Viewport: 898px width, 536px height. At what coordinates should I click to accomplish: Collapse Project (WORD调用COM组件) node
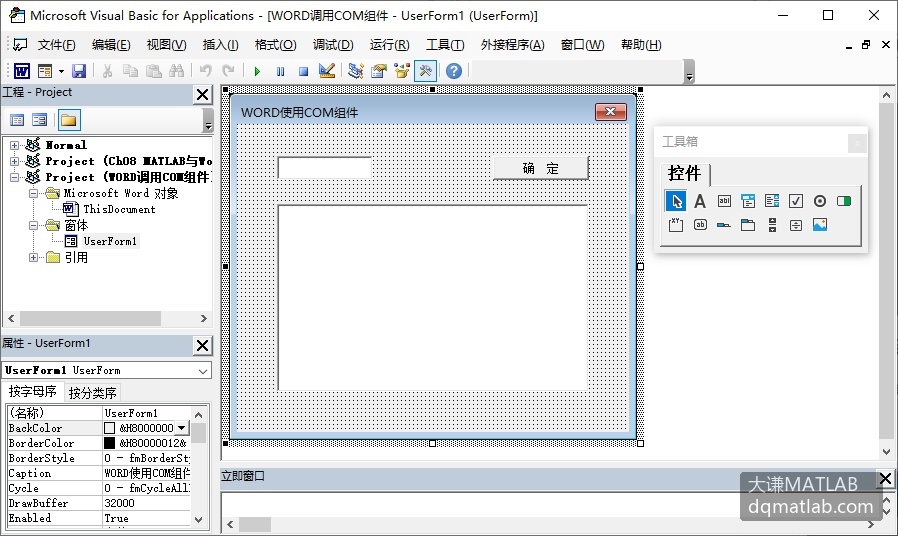[15, 178]
